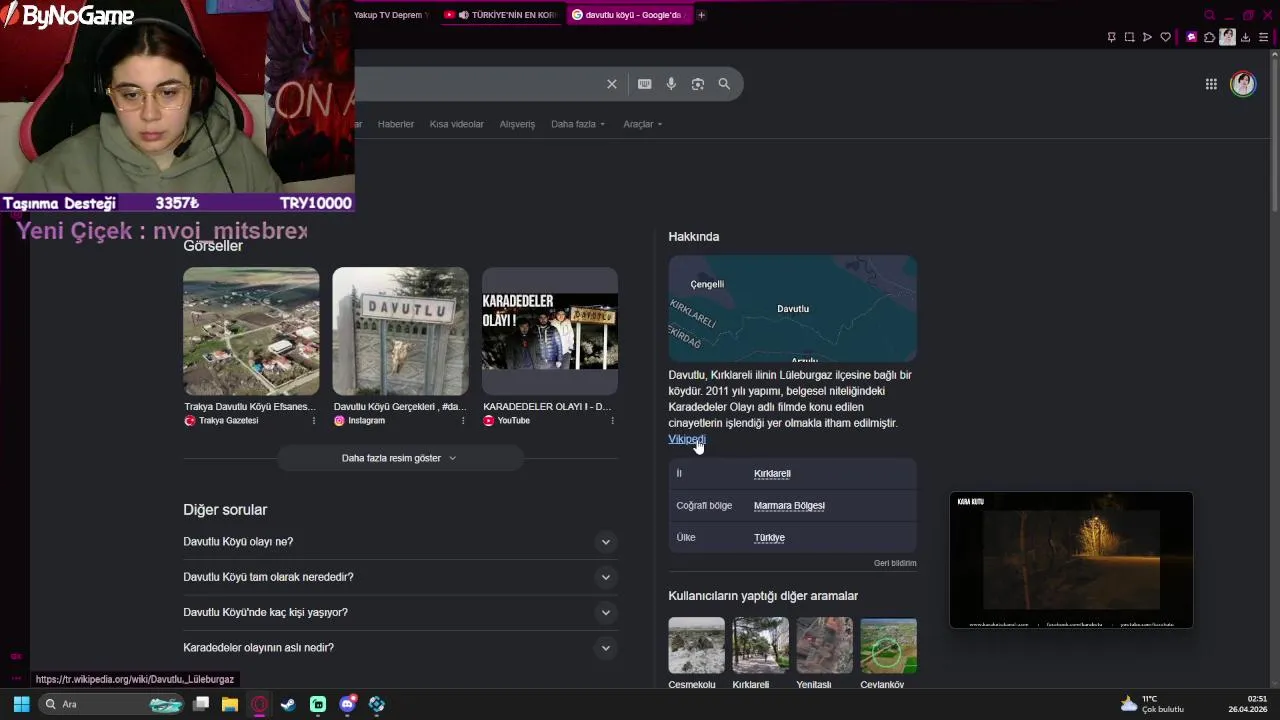Switch to TÜRKİYE'NİN EN KOR browser tab
This screenshot has height=720, width=1280.
pyautogui.click(x=501, y=15)
